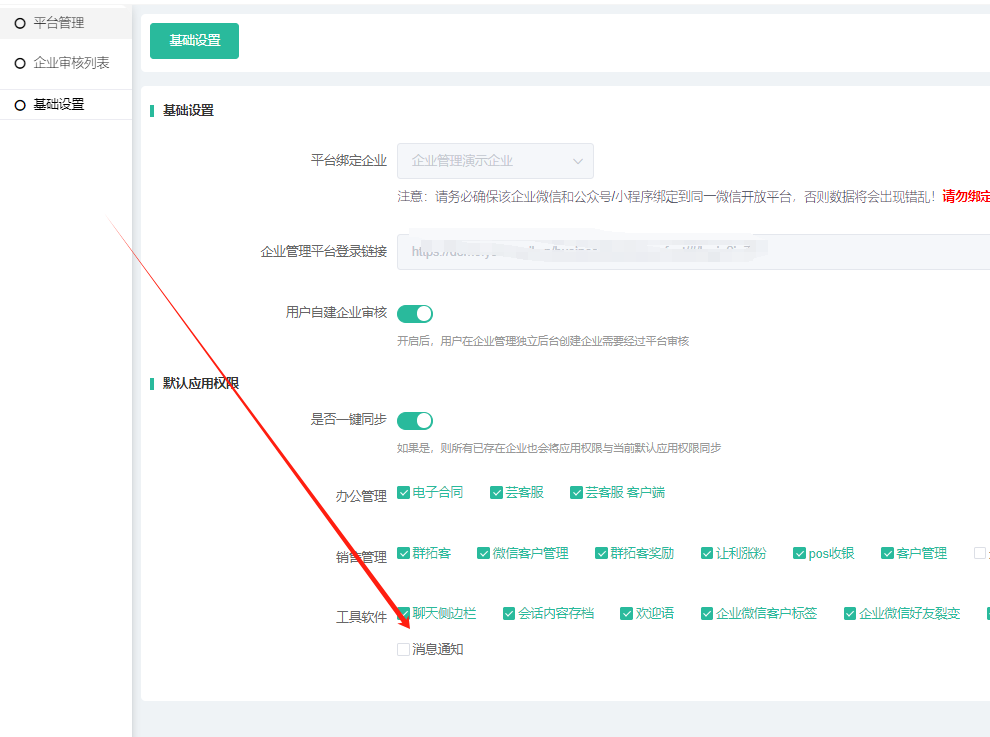990x737 pixels.
Task: Uncheck the 电子合同 checkbox
Action: coord(404,492)
